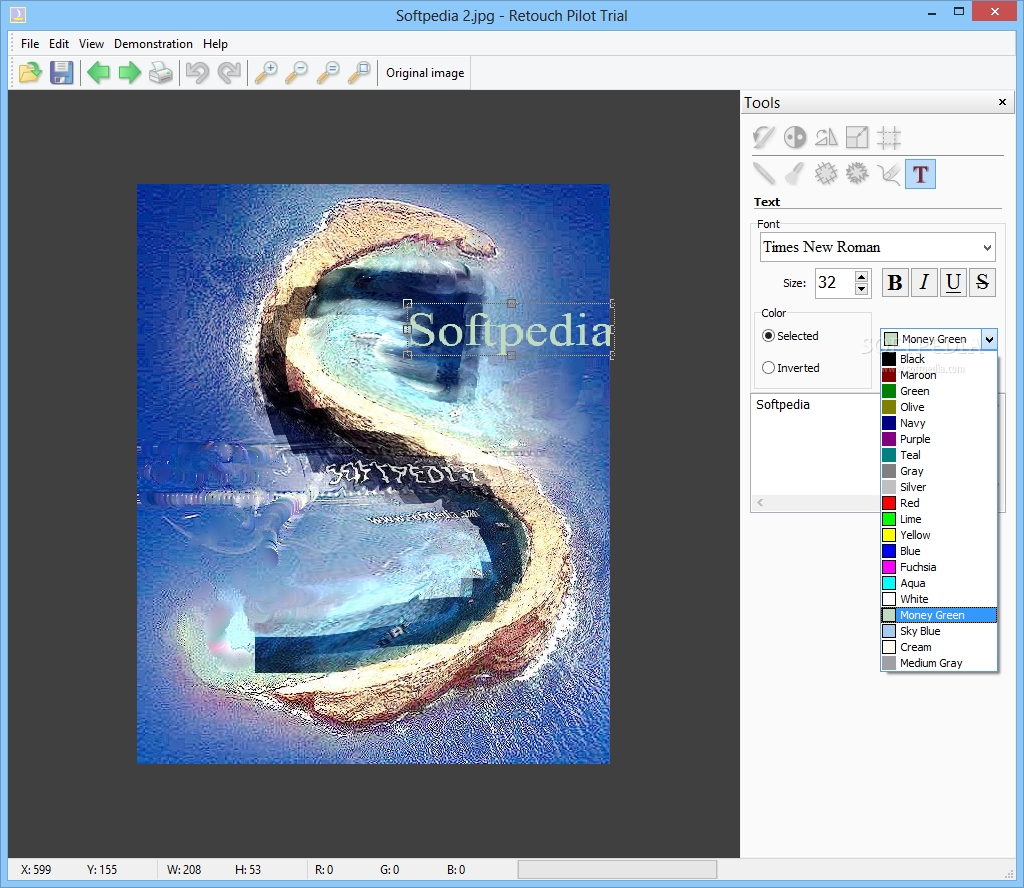Viewport: 1024px width, 888px height.
Task: Open the brightness/contrast half-circle tool
Action: (x=795, y=137)
